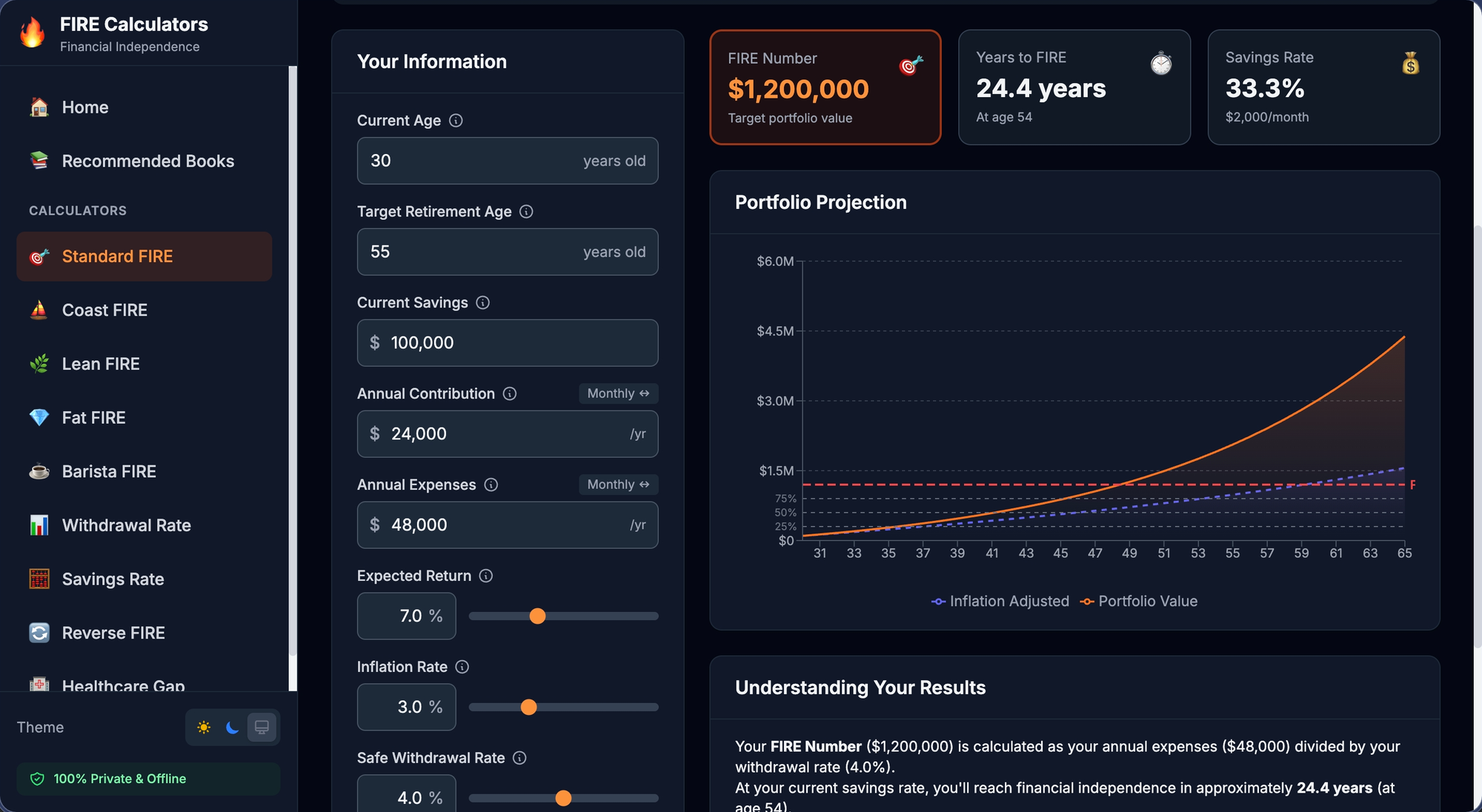The width and height of the screenshot is (1482, 812).
Task: Open the Current Age info tooltip
Action: 456,120
